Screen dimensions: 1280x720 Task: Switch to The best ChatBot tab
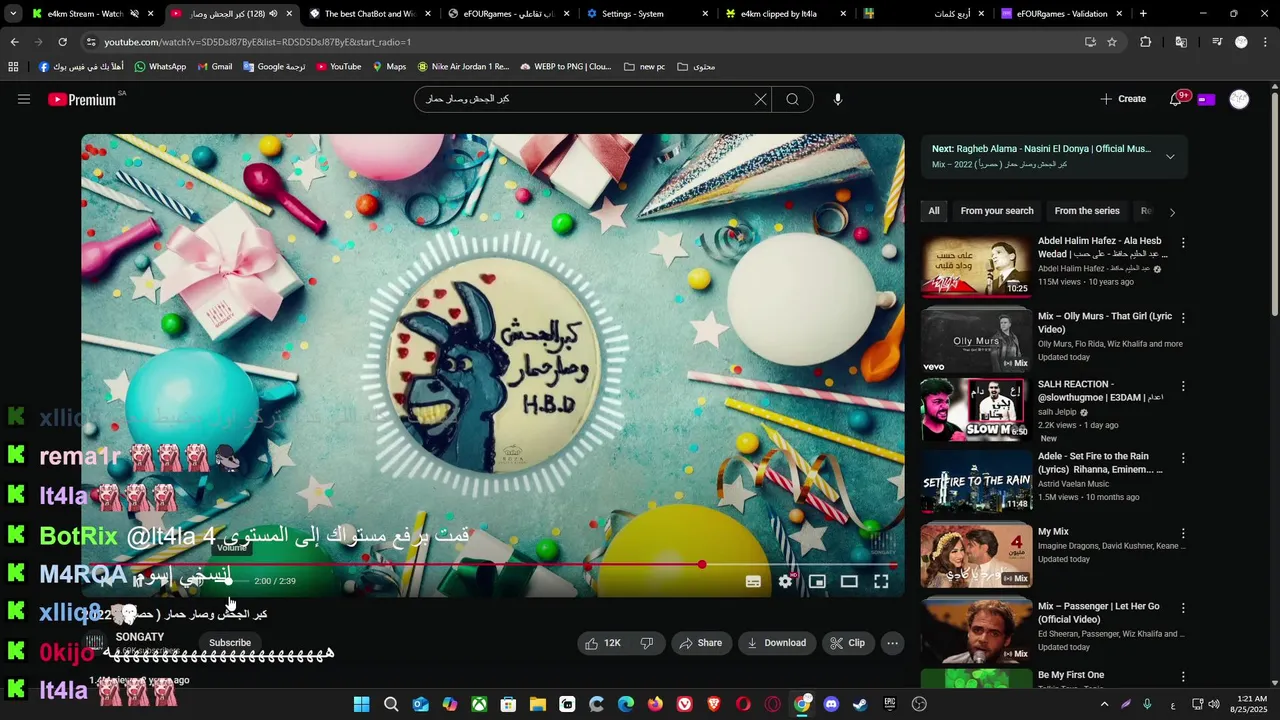[x=370, y=14]
